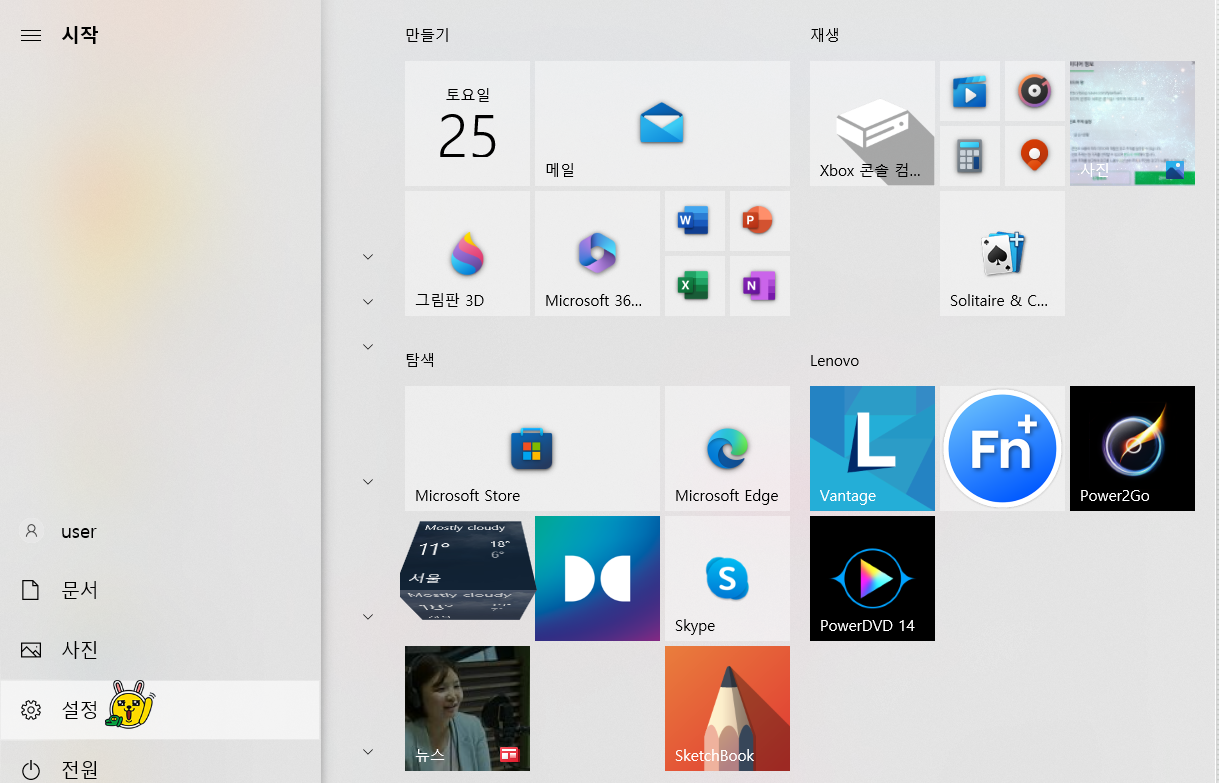Open the 사진 live tile in 재생 group
The image size is (1219, 783).
1132,123
